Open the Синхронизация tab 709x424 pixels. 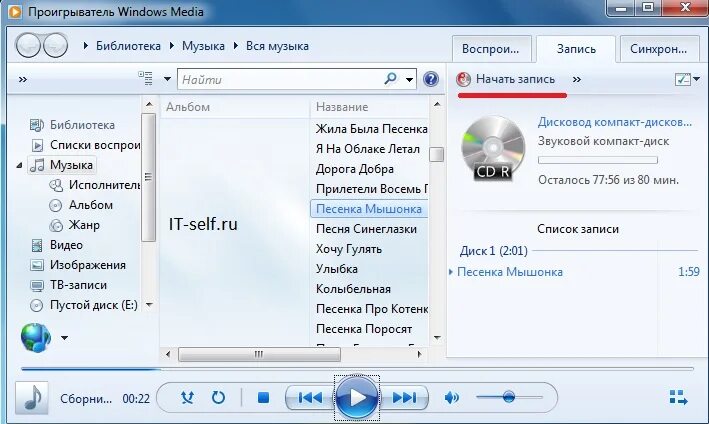coord(659,49)
